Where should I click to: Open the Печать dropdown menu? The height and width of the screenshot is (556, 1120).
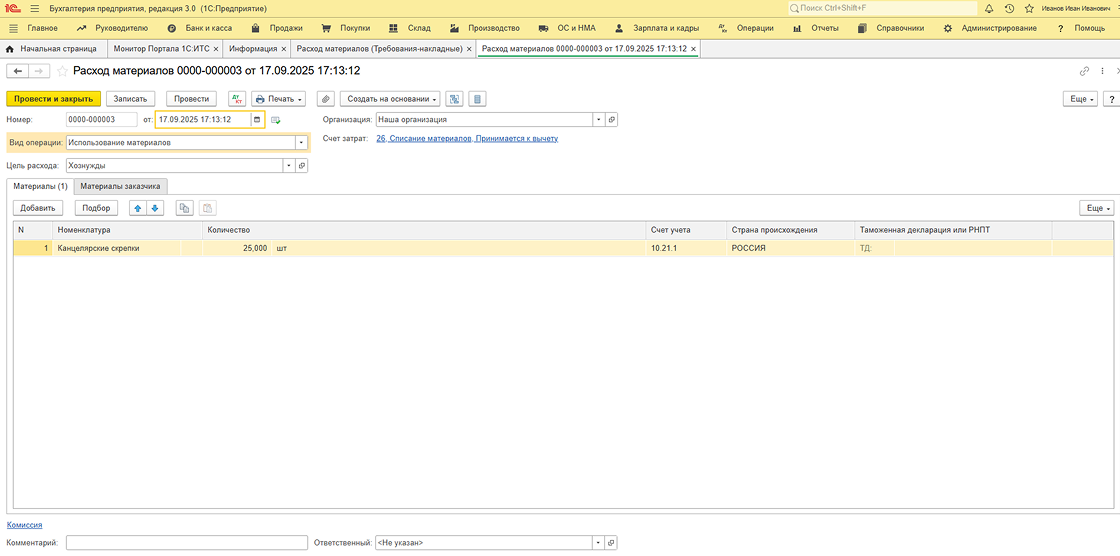(x=279, y=99)
